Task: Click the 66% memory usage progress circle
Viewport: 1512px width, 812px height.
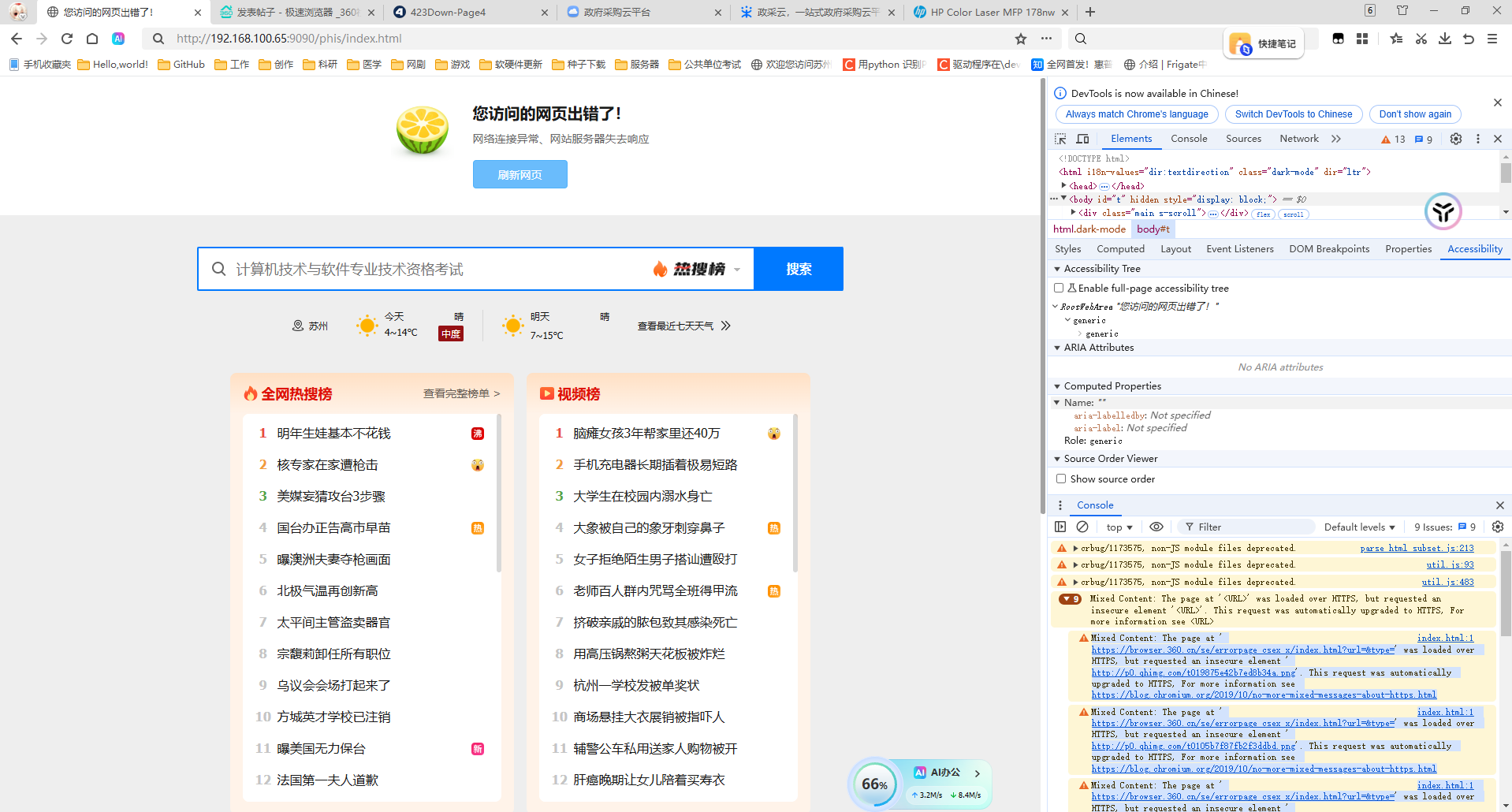Action: [874, 784]
